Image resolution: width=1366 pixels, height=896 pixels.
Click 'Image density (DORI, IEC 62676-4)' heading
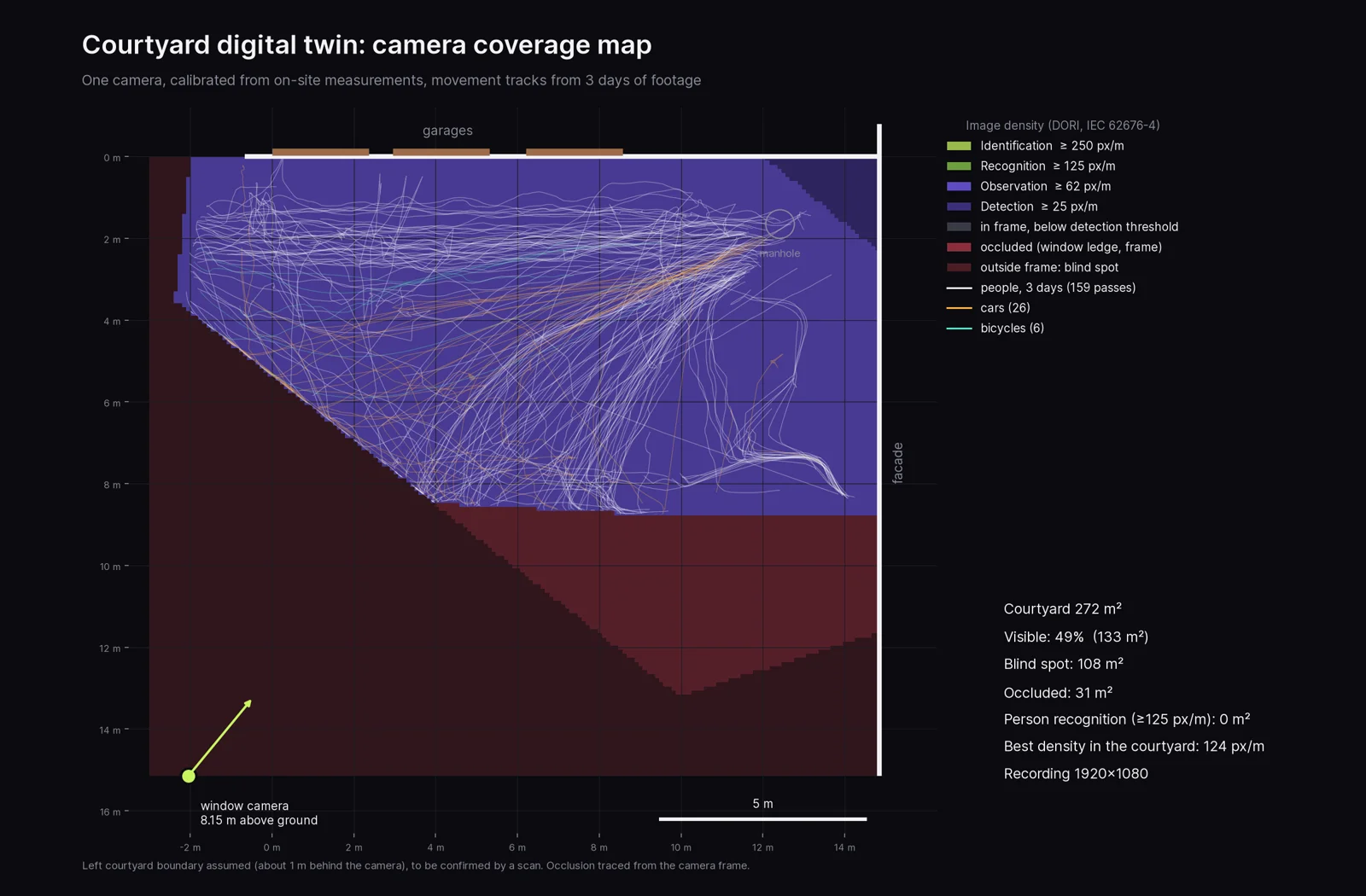(x=1062, y=125)
